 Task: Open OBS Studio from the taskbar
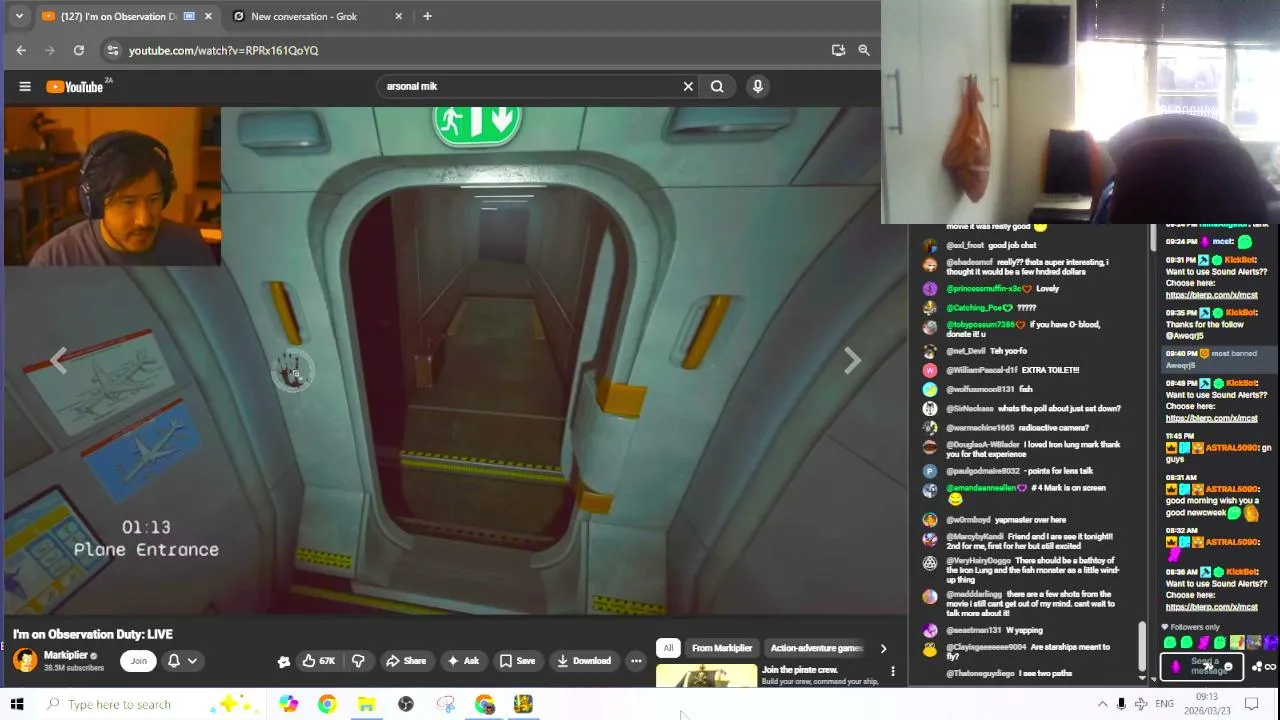pyautogui.click(x=406, y=704)
